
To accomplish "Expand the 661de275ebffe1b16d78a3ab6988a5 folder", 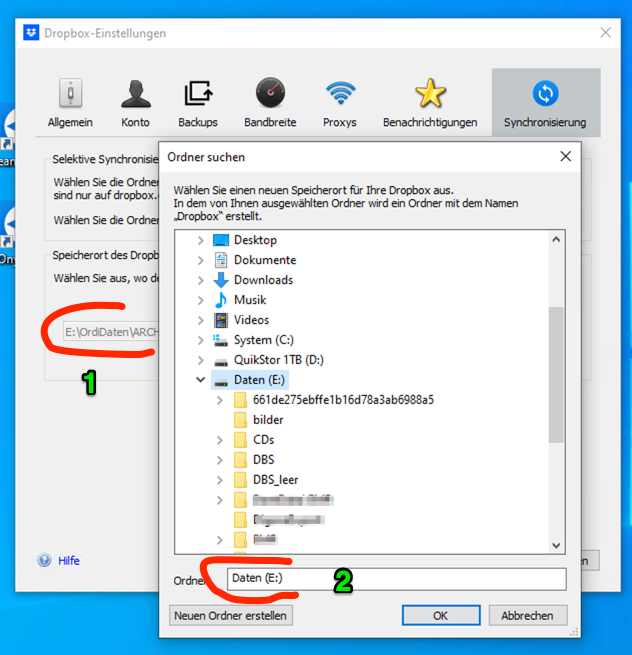I will click(x=220, y=400).
